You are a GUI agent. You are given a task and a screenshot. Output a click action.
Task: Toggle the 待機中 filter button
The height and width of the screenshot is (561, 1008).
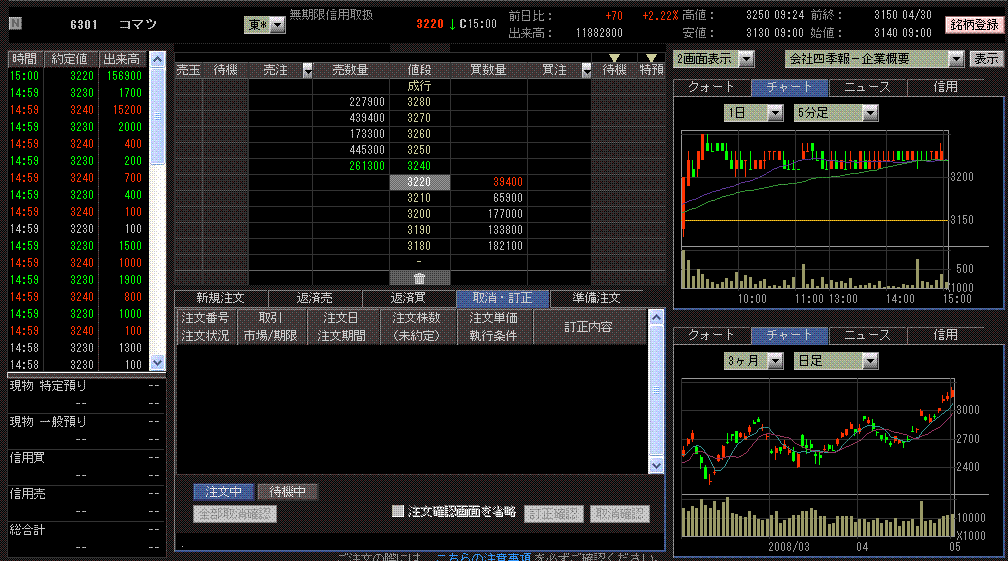[287, 492]
